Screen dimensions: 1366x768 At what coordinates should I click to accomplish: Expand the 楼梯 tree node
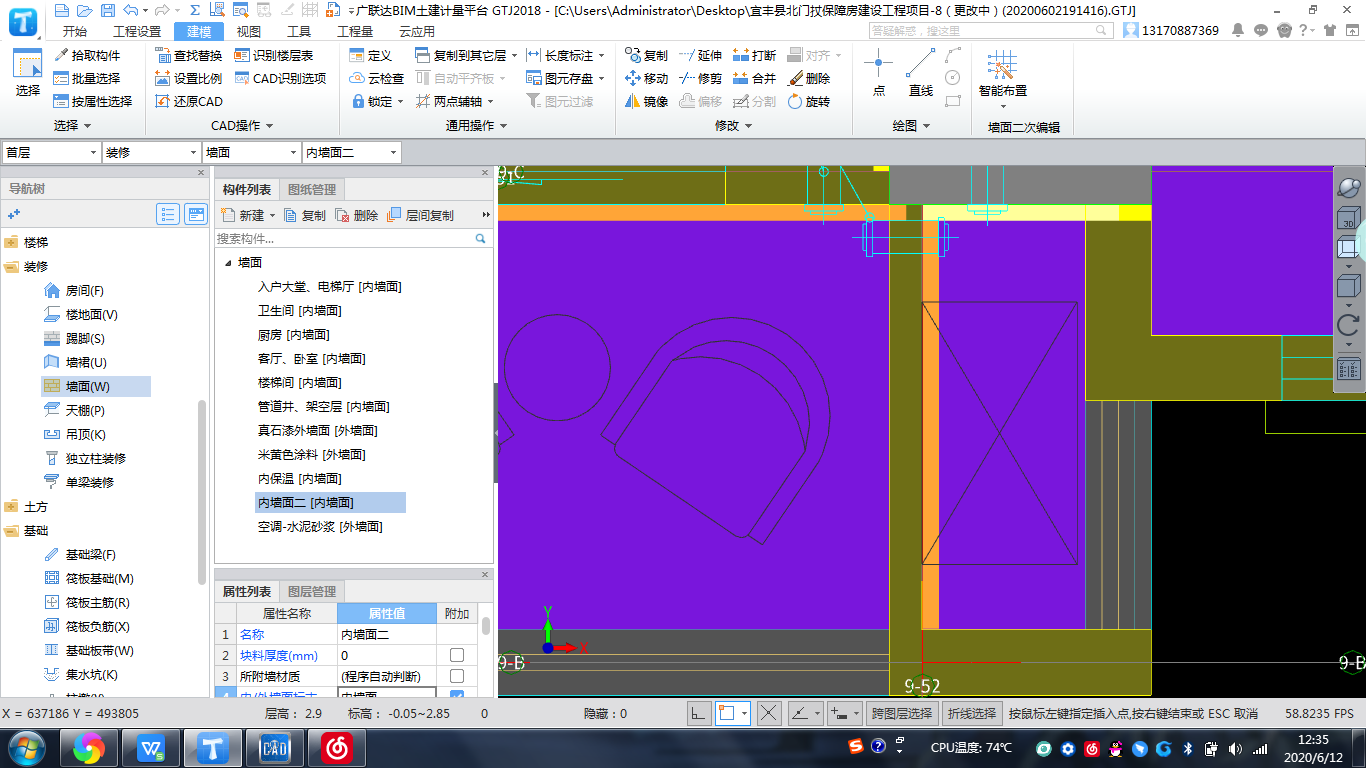(11, 242)
